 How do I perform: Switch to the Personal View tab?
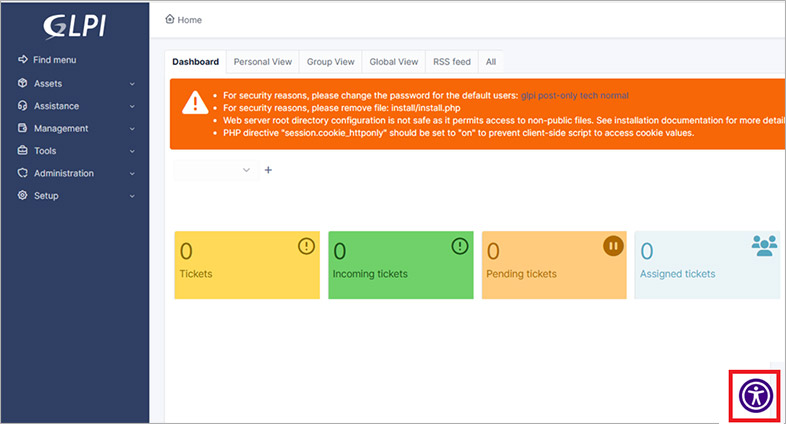(x=263, y=62)
